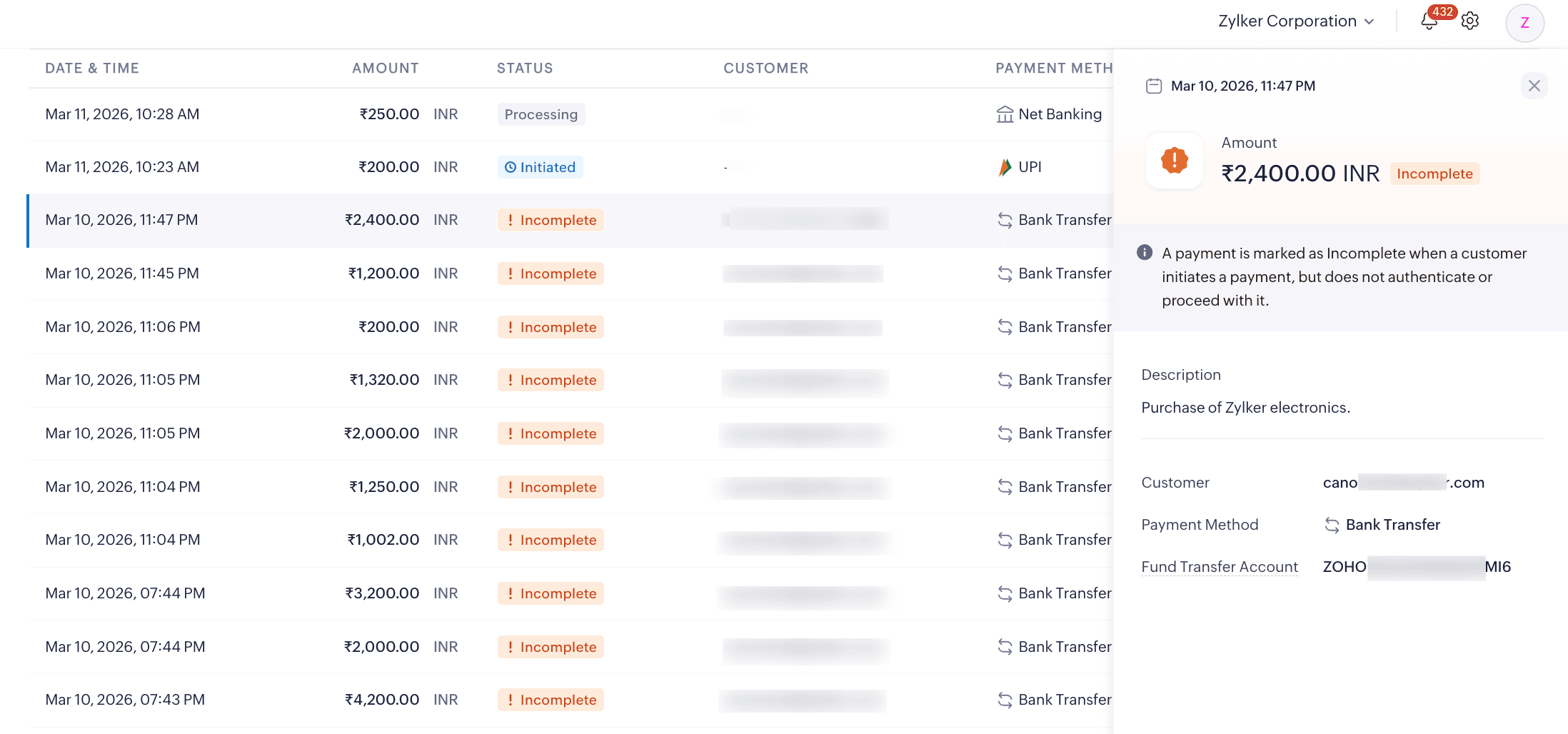Open the settings gear icon
Image resolution: width=1568 pixels, height=734 pixels.
(1470, 21)
